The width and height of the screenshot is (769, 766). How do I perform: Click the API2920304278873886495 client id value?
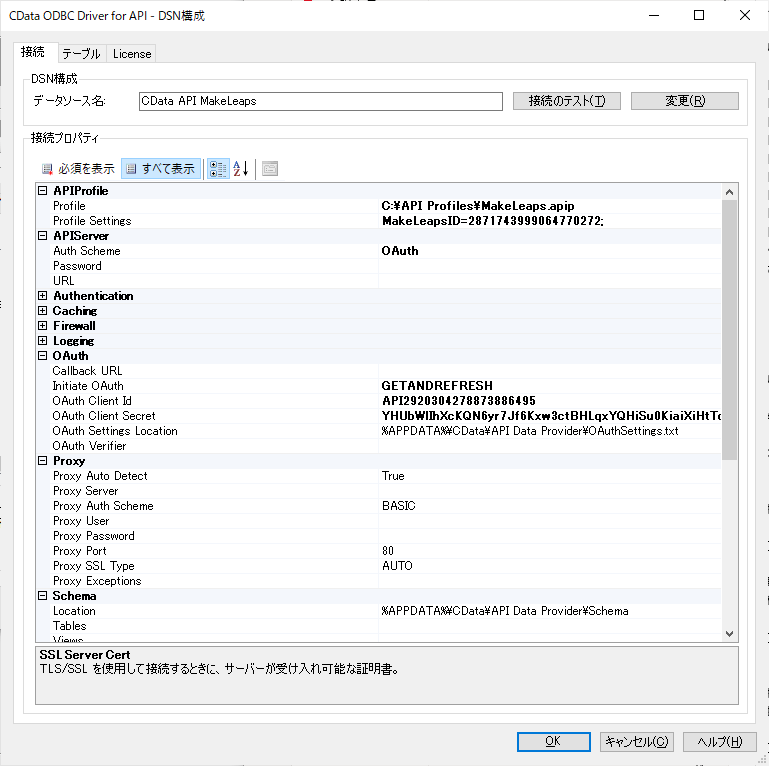pos(459,401)
